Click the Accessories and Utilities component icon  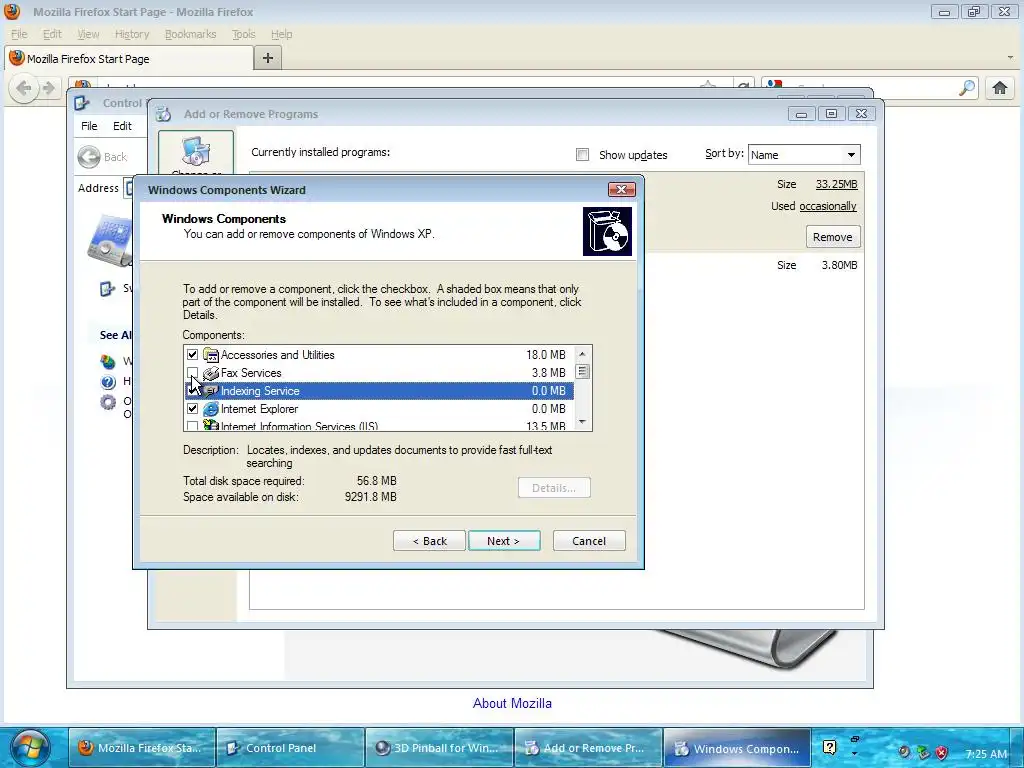[x=210, y=355]
